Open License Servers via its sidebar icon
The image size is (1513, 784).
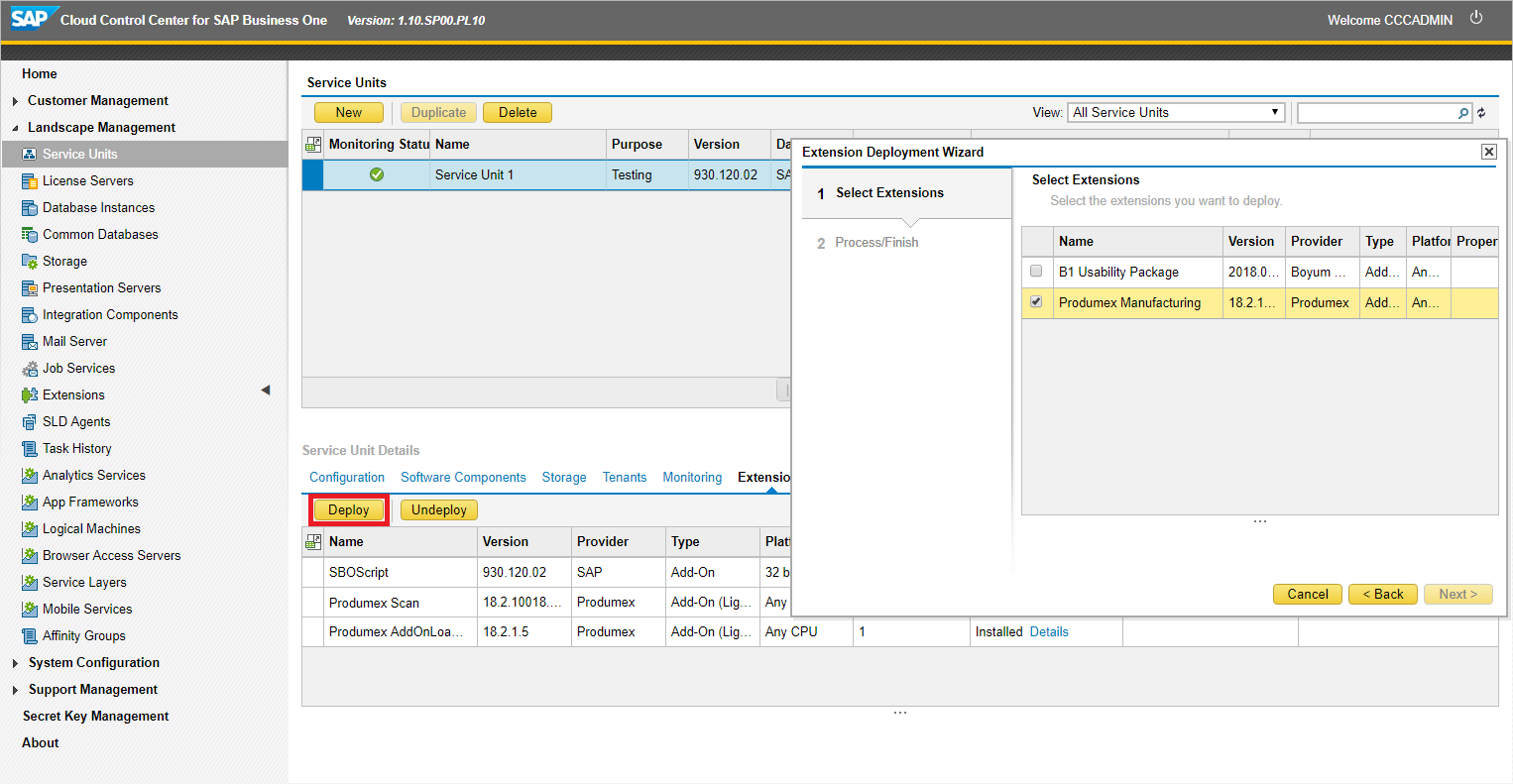point(30,181)
